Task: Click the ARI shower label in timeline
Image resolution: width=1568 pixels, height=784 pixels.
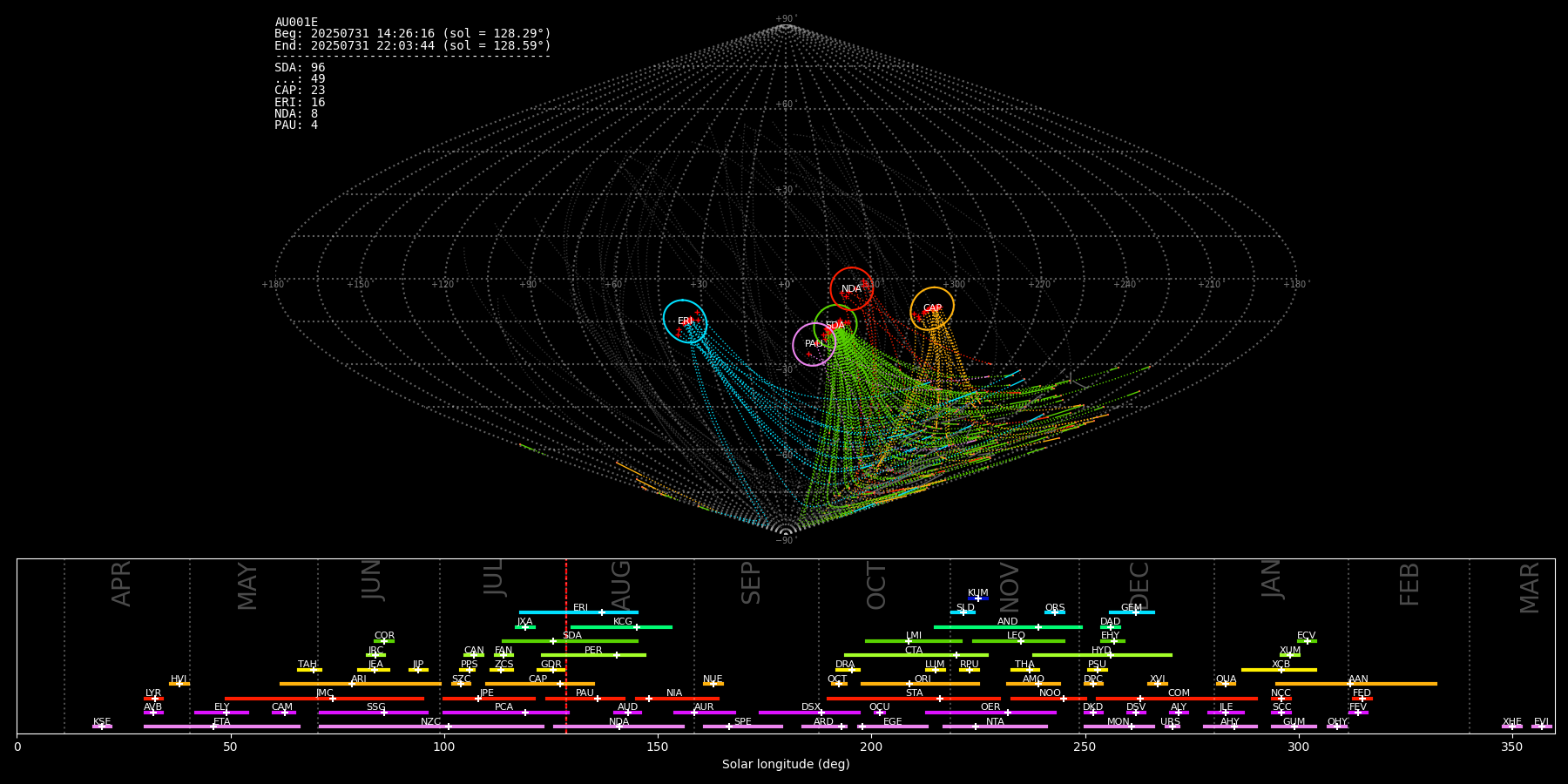Action: [x=358, y=679]
